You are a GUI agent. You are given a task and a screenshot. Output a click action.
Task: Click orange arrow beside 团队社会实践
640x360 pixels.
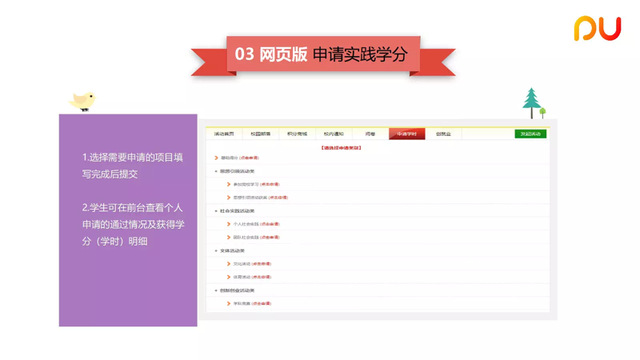tap(229, 237)
